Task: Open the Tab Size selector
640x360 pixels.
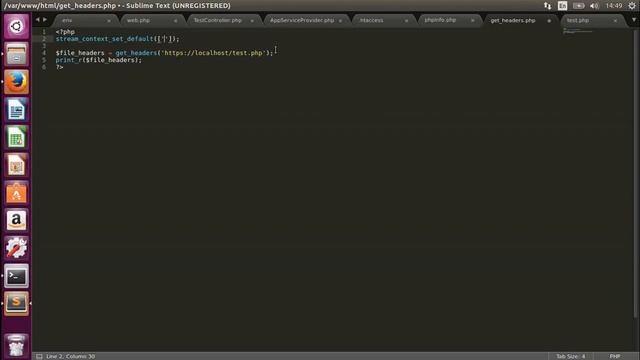Action: 571,356
